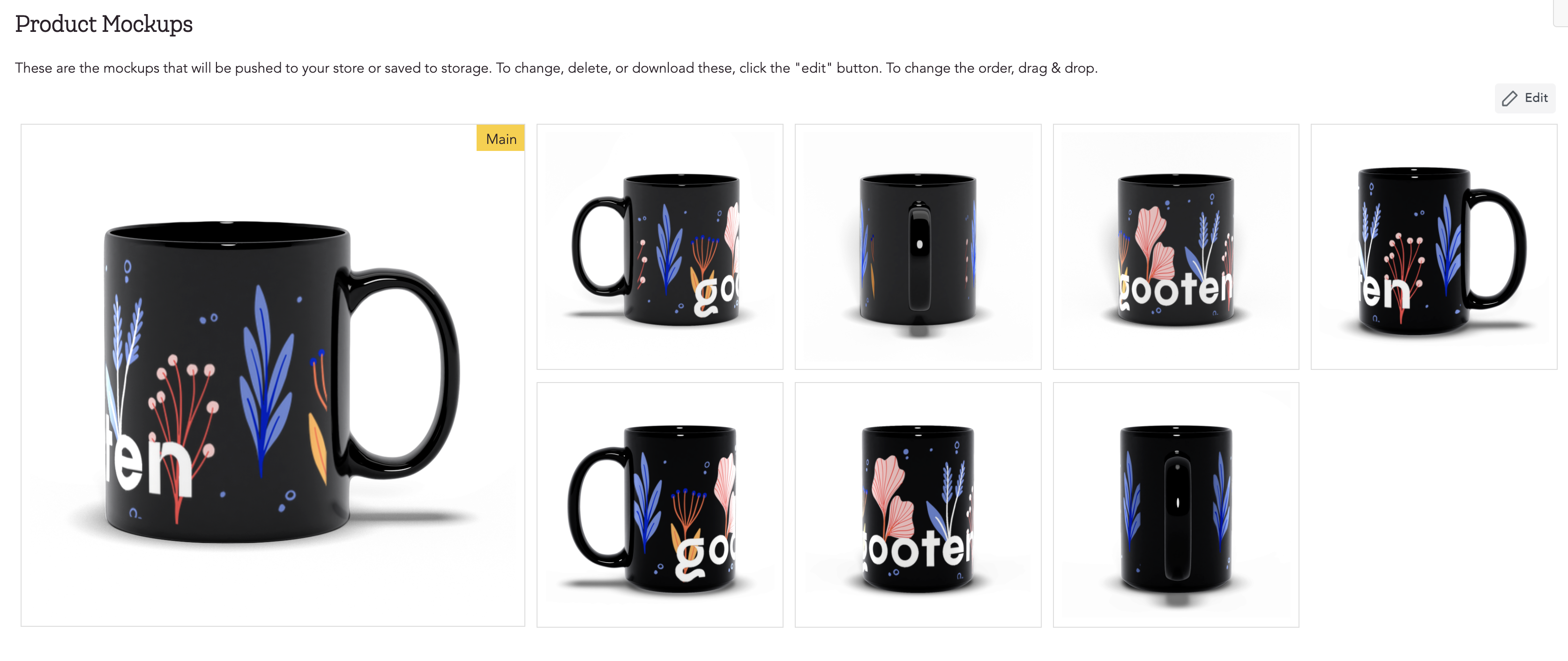Click the partial panel edge at top-right corner
The height and width of the screenshot is (661, 1568).
click(1561, 13)
